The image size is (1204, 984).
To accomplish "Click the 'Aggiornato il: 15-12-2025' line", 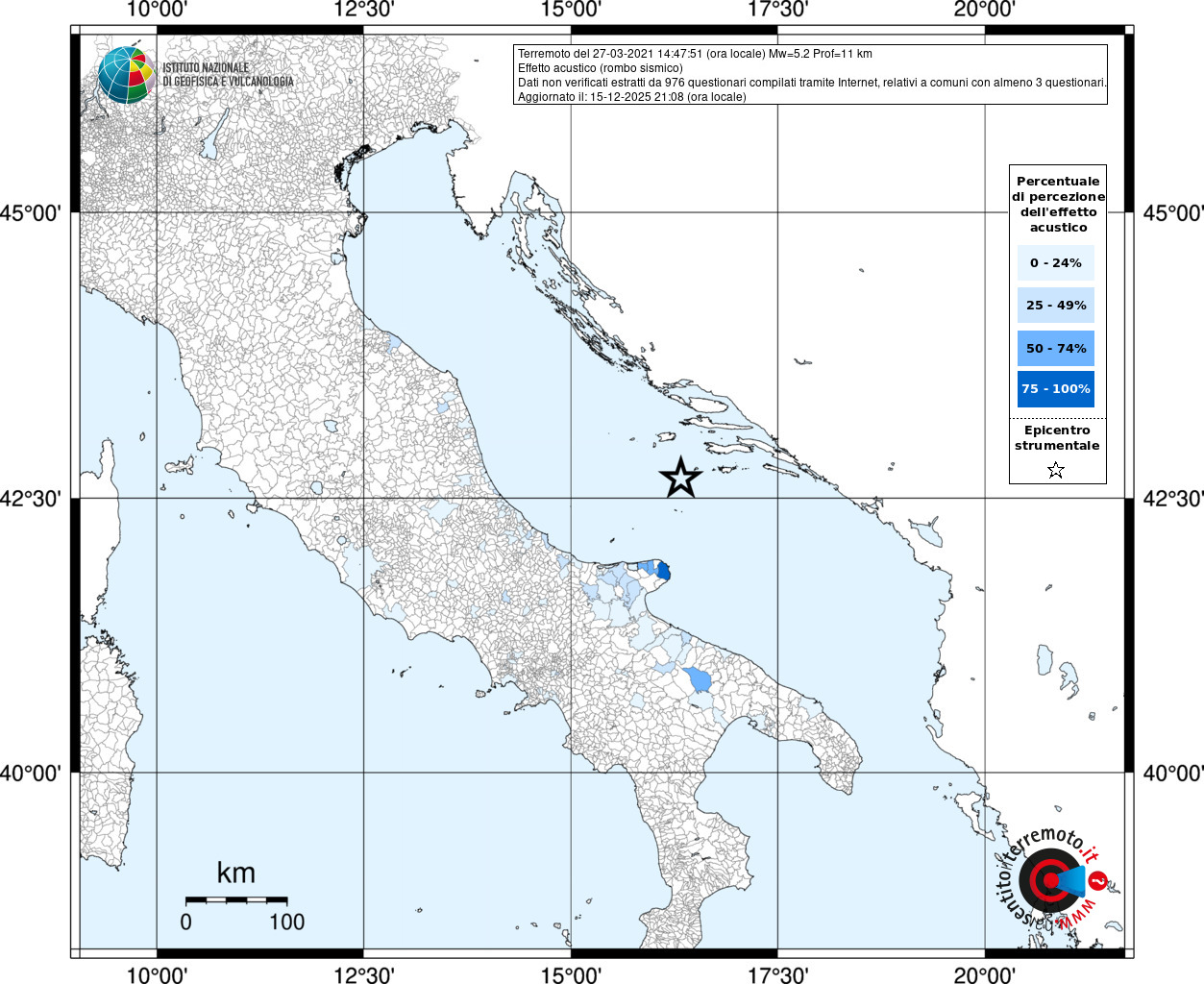I will 631,97.
